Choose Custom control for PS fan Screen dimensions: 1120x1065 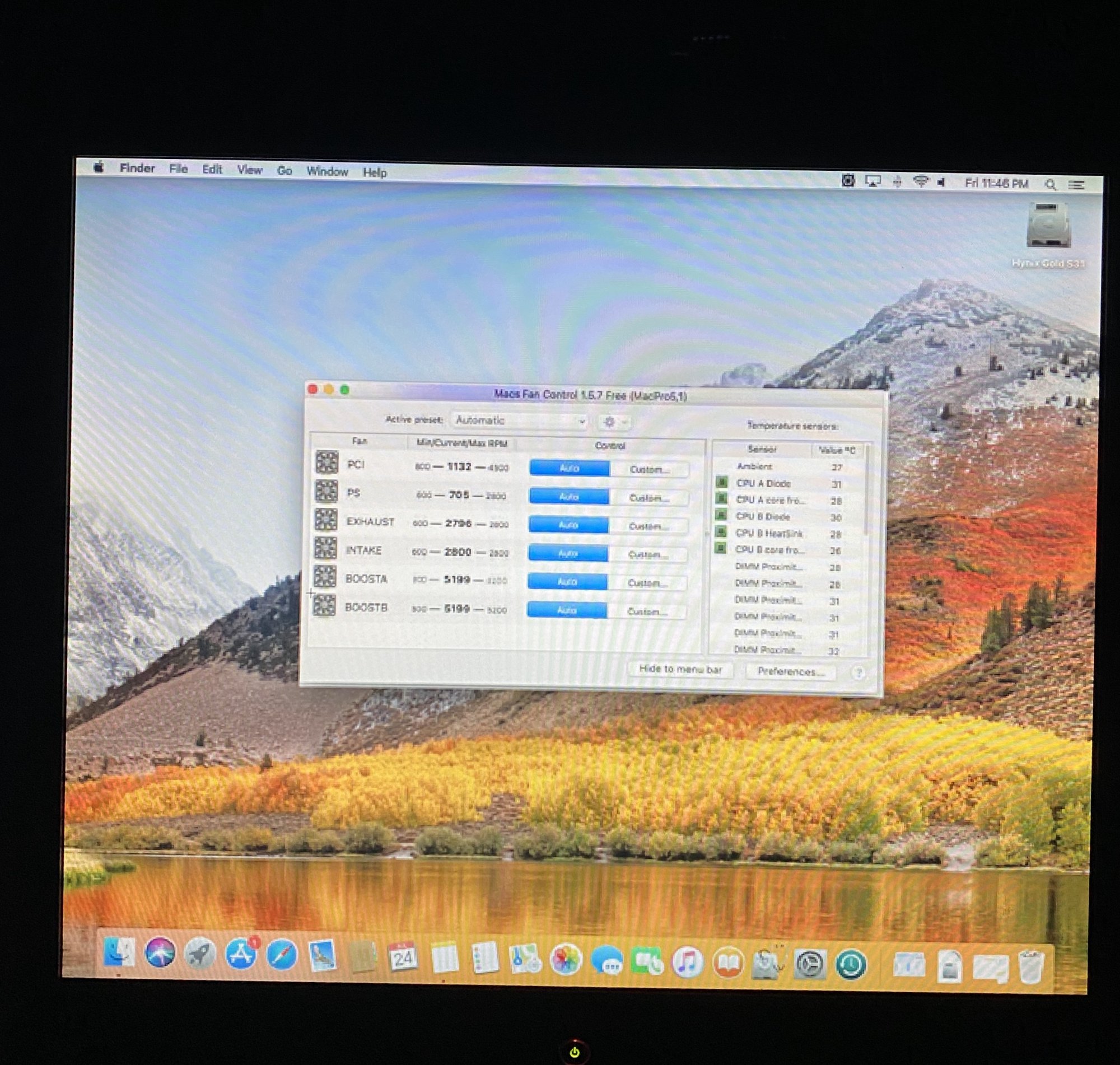[649, 498]
